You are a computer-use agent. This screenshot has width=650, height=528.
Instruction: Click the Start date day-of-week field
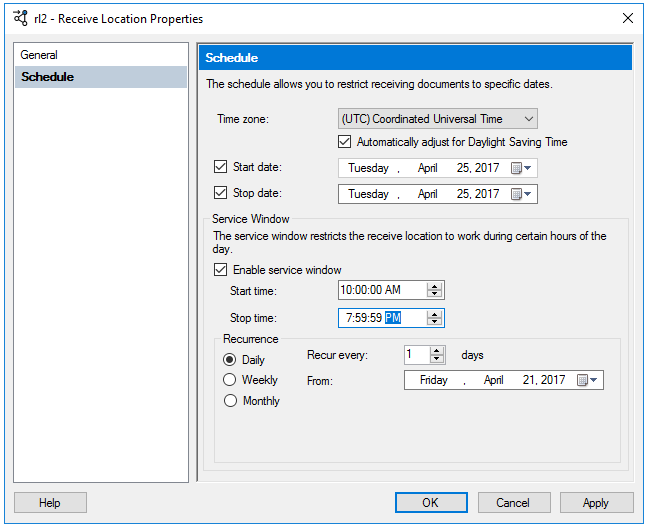(369, 168)
